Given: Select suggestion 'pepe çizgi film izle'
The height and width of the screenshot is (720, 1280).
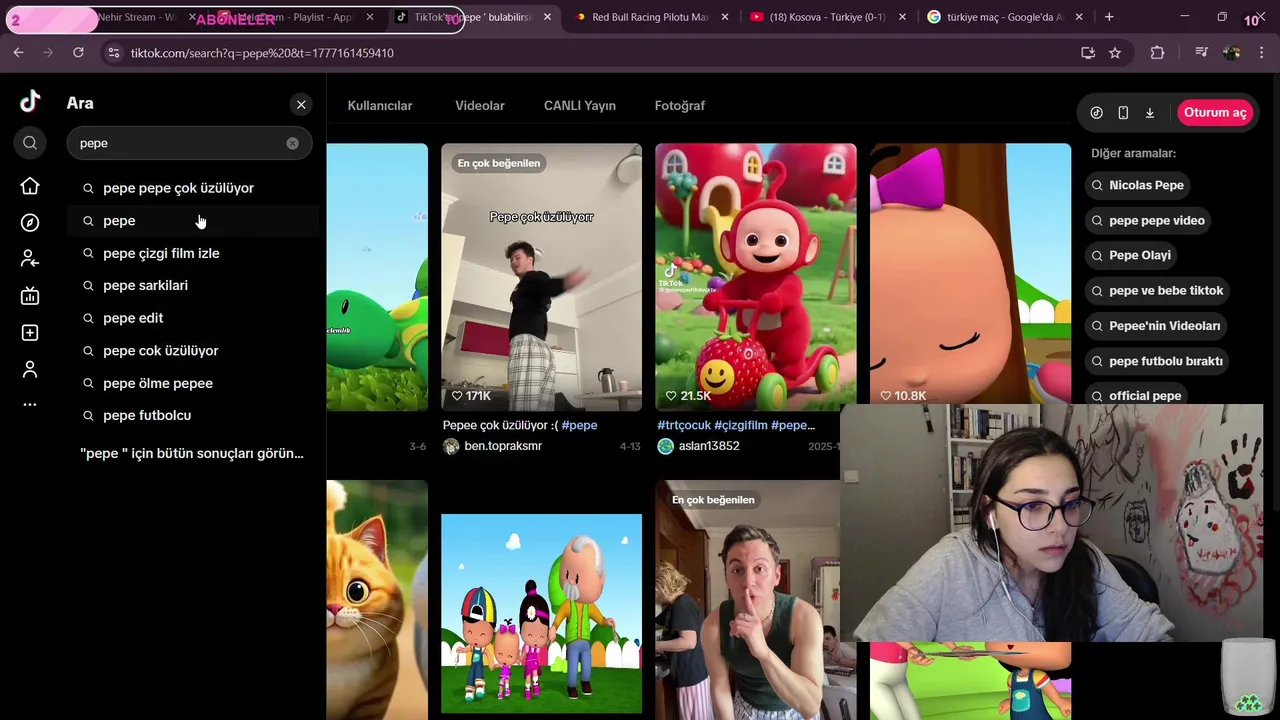Looking at the screenshot, I should click(193, 253).
